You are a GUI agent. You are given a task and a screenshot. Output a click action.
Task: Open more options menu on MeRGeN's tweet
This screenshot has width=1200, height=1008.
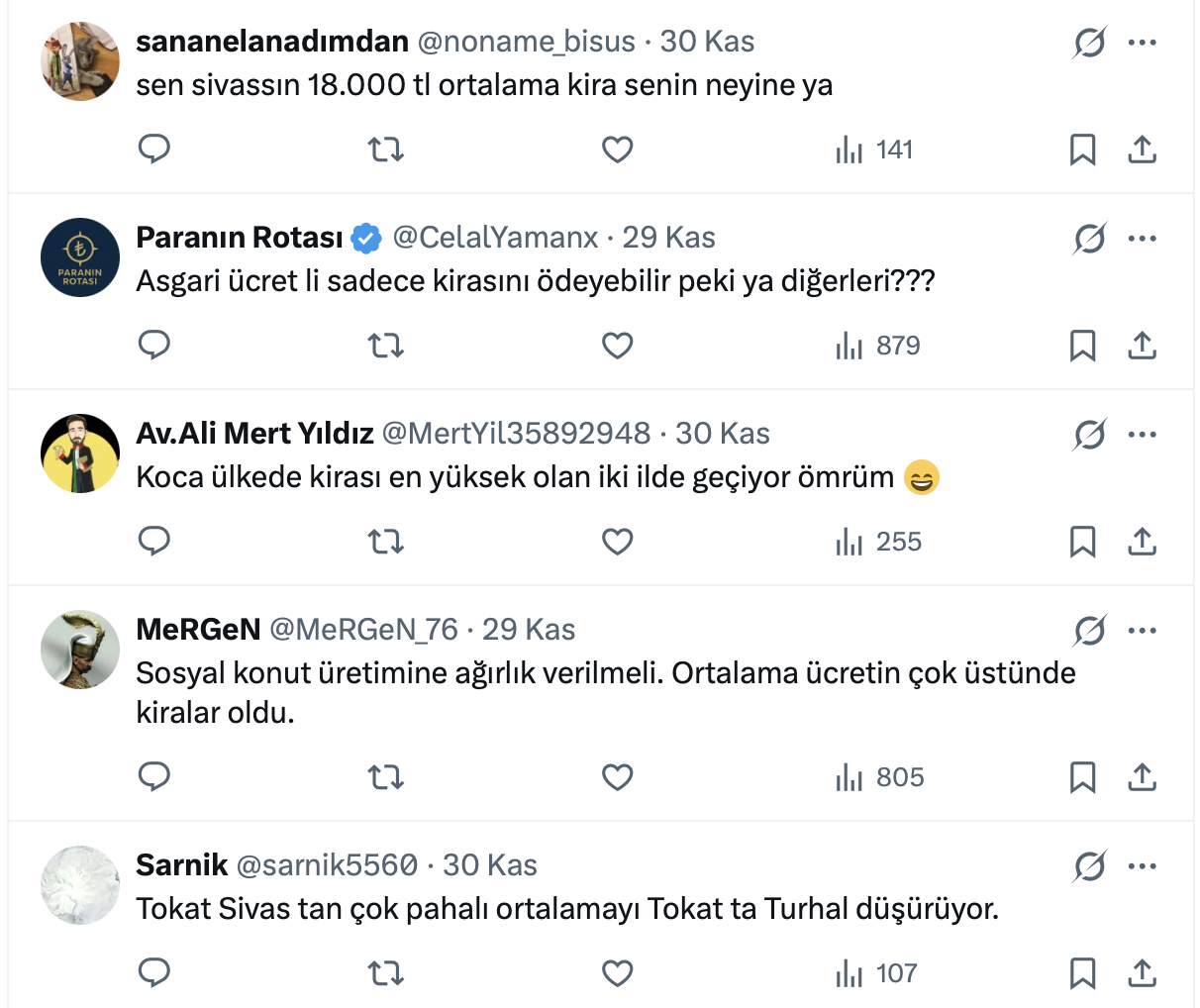point(1142,631)
